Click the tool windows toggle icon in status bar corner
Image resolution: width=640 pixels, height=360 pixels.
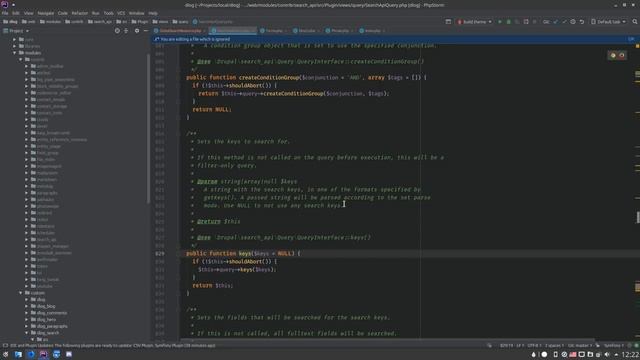(x=5, y=345)
